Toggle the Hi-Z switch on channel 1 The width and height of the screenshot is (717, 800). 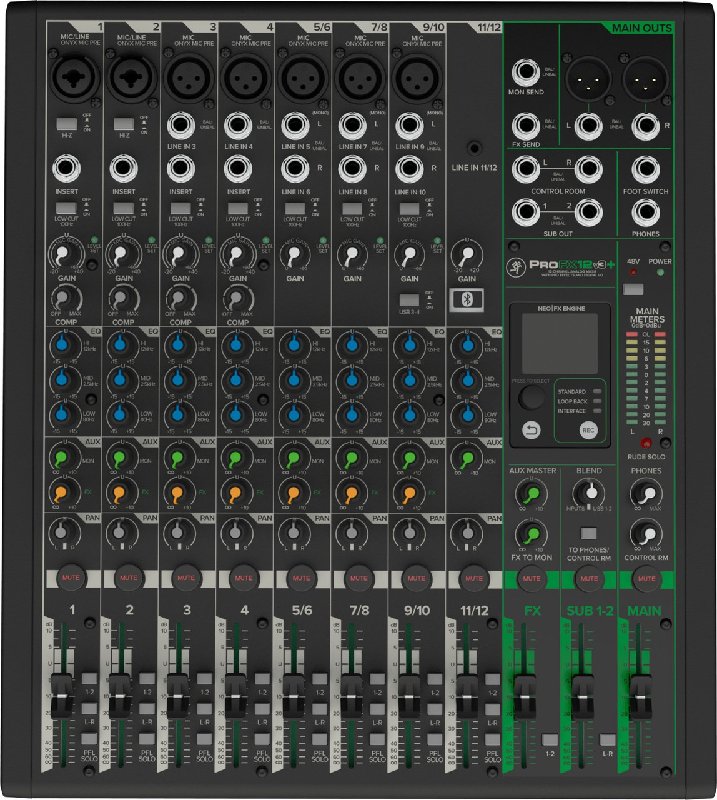[x=67, y=124]
